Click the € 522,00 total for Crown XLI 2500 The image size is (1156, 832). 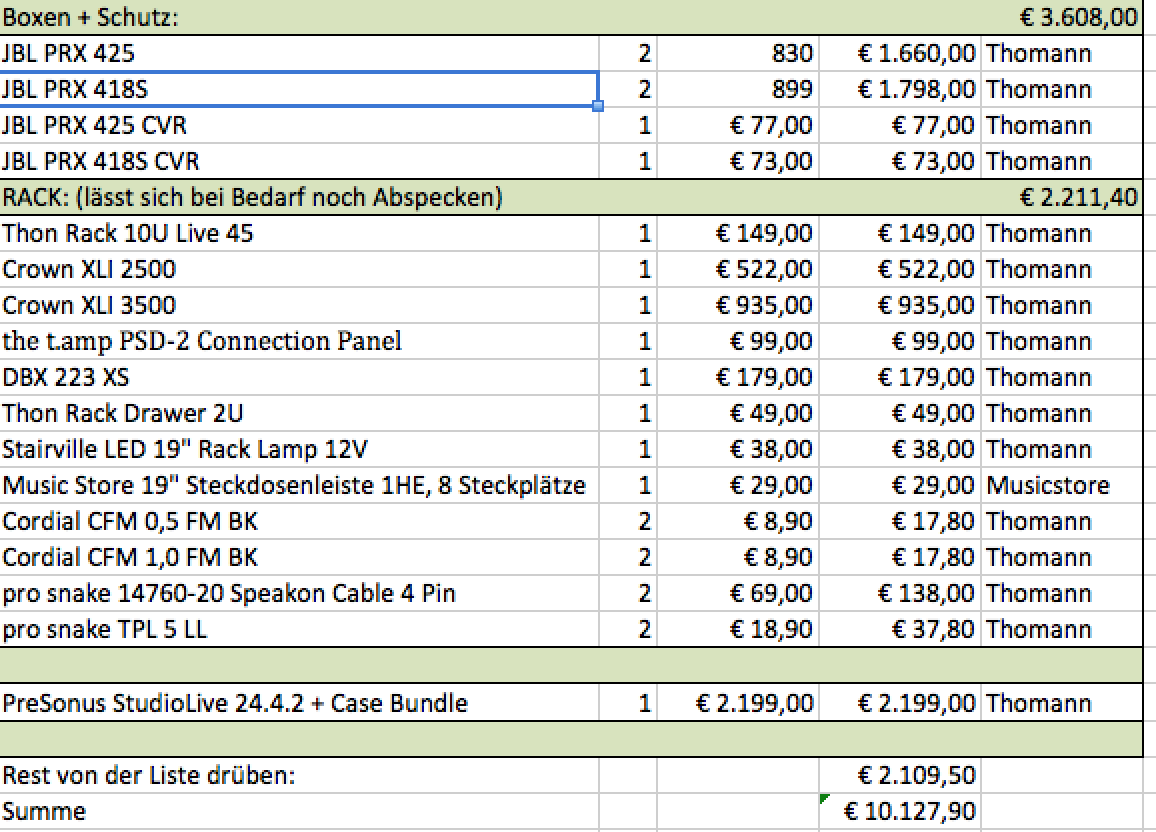(x=899, y=269)
